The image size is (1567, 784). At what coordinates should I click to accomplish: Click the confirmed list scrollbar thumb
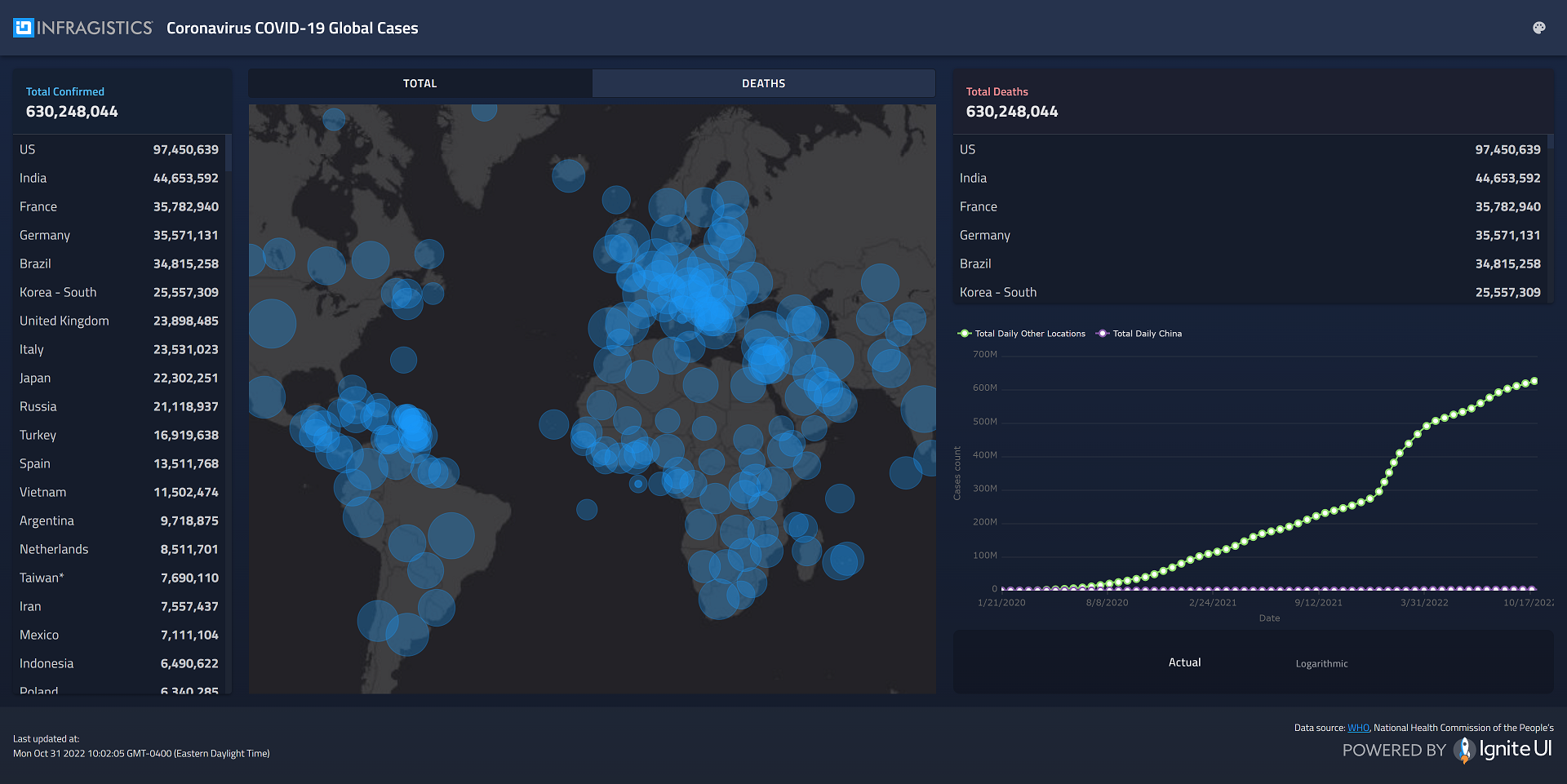point(229,153)
